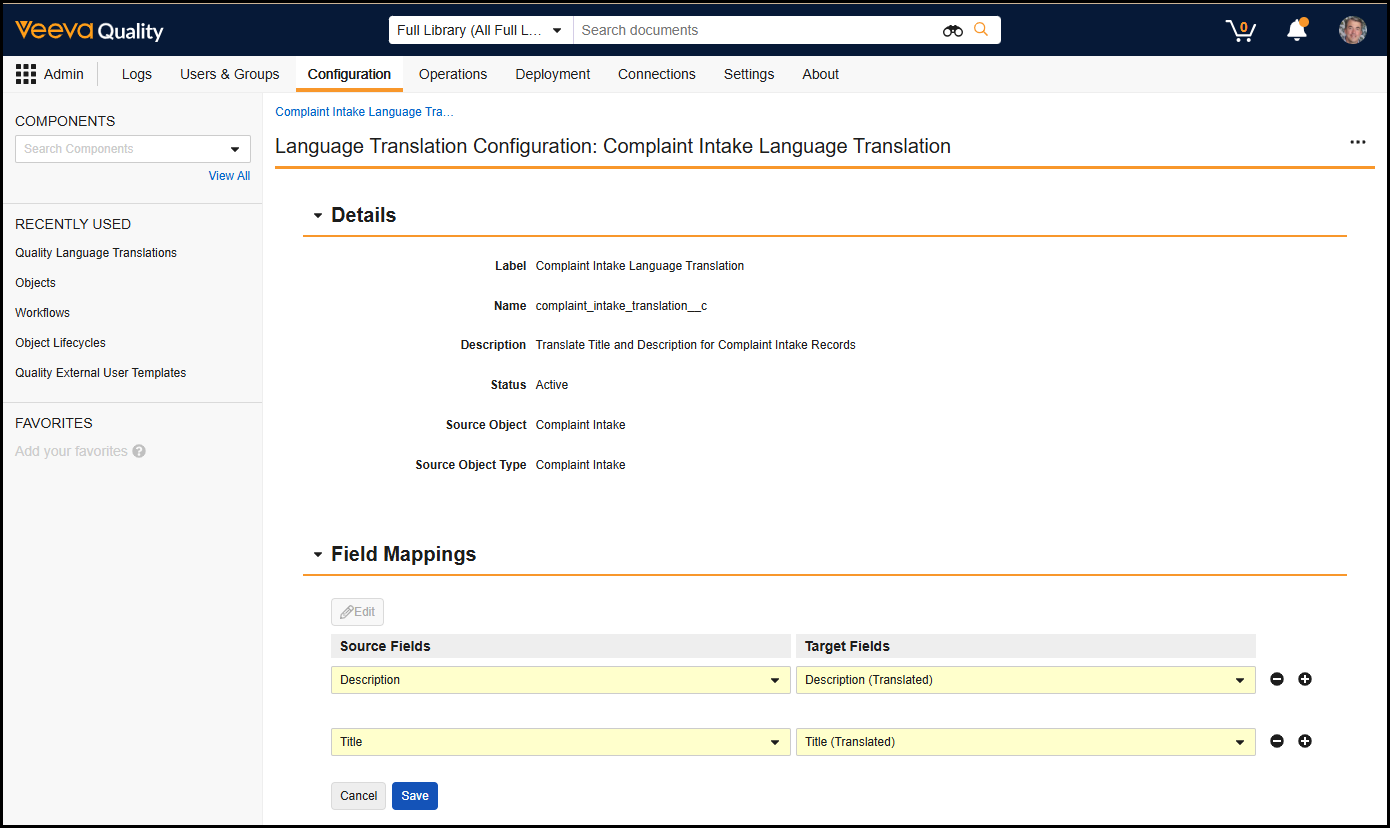Click the View All components link
This screenshot has width=1390, height=828.
[229, 176]
